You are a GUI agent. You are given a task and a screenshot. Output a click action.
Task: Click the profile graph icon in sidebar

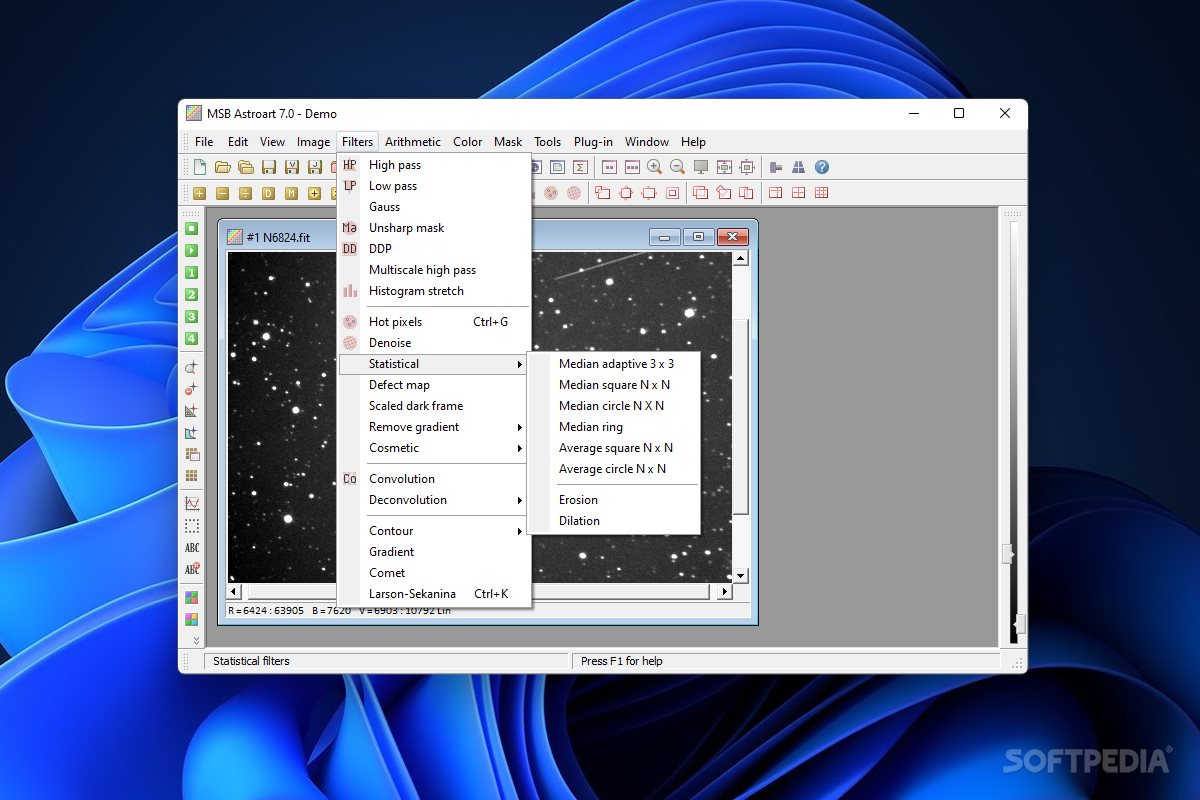[x=192, y=504]
